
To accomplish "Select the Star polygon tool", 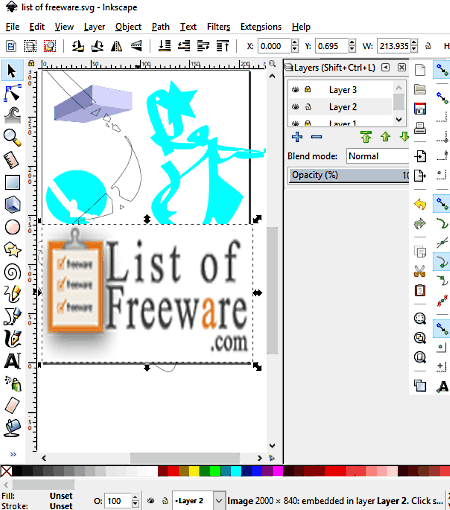I will 12,249.
